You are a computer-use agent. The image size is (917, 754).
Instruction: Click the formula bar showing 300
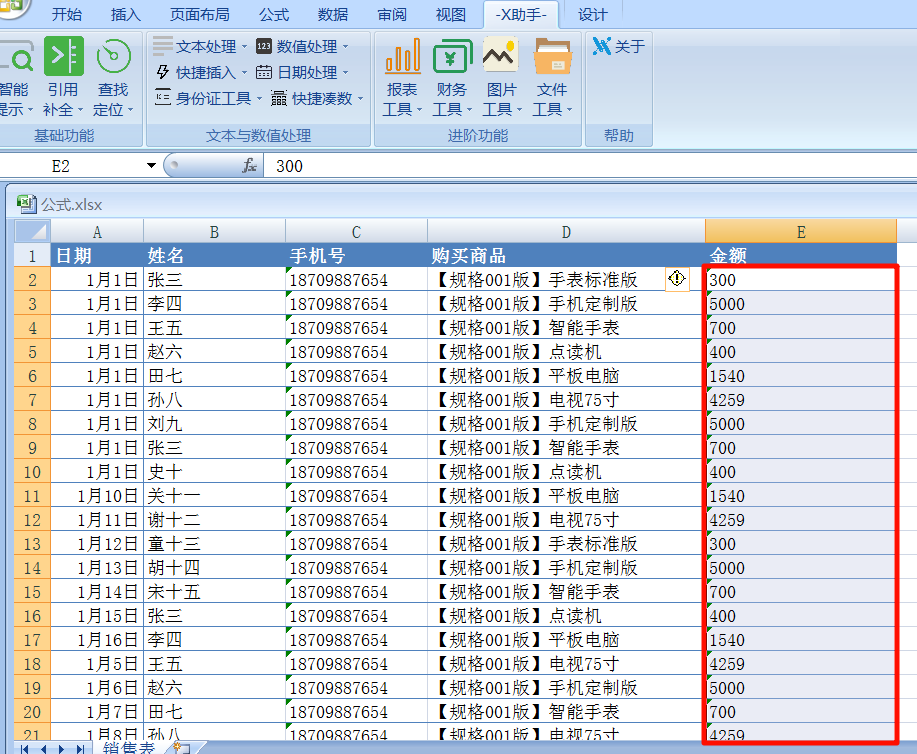click(591, 166)
